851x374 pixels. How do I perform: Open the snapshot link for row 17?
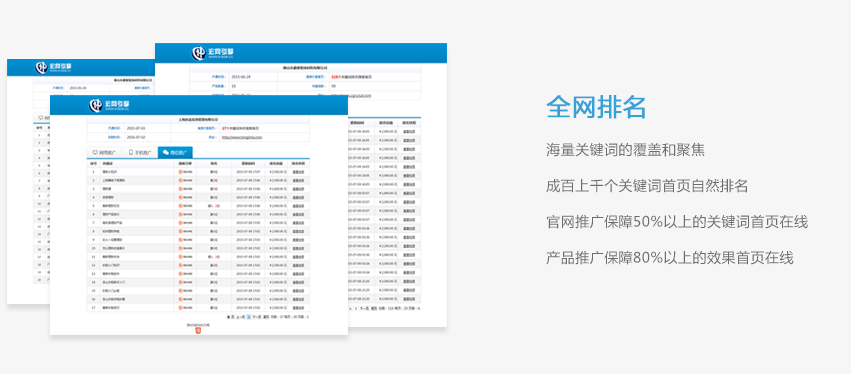point(298,307)
